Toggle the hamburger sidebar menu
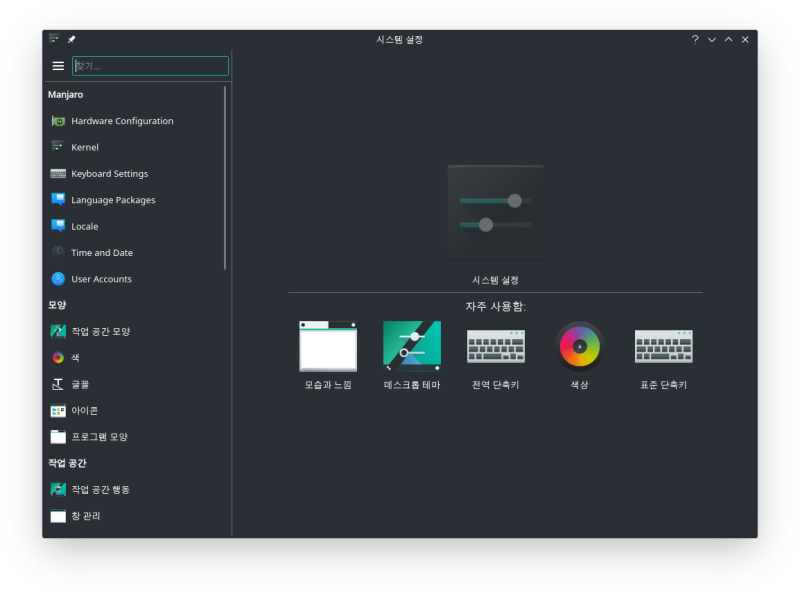 [x=58, y=66]
